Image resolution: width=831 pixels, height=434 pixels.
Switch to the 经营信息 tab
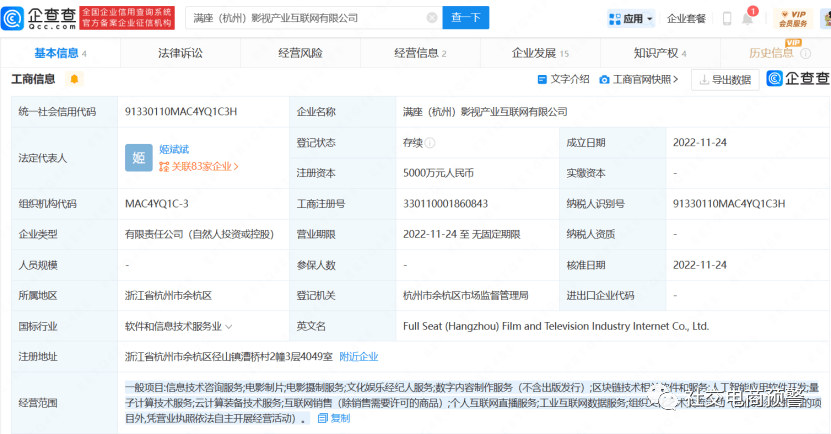point(420,53)
